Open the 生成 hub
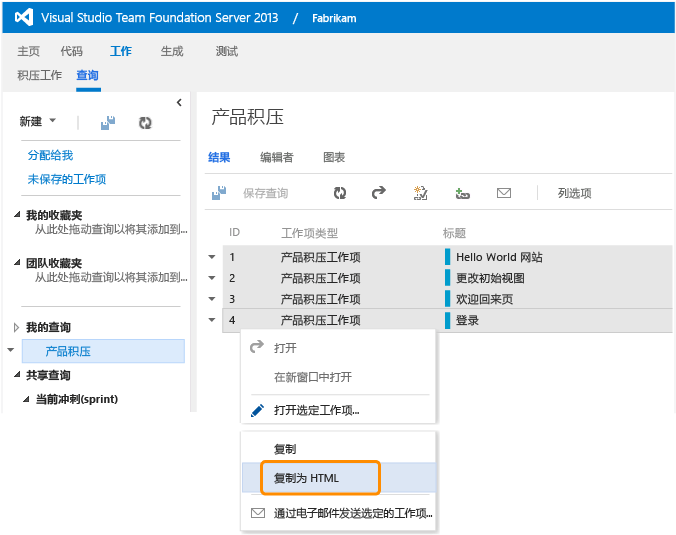The image size is (676, 535). click(x=172, y=51)
